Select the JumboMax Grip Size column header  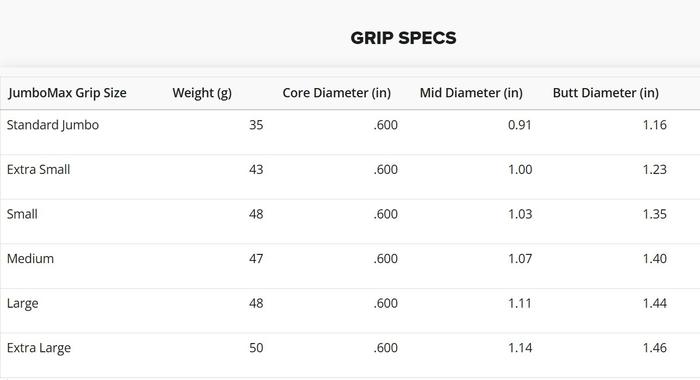pos(67,93)
